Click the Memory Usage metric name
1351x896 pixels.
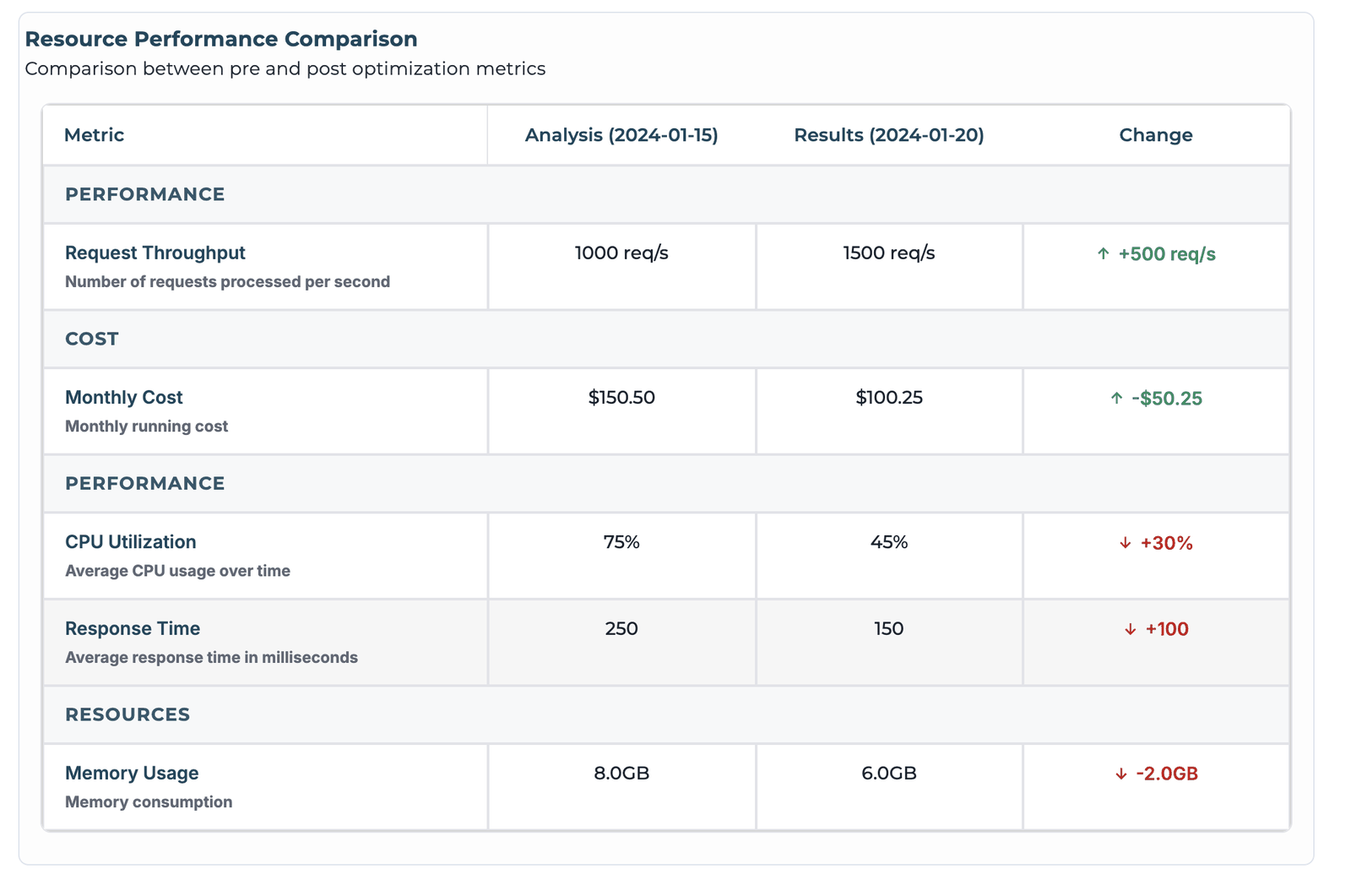point(132,773)
